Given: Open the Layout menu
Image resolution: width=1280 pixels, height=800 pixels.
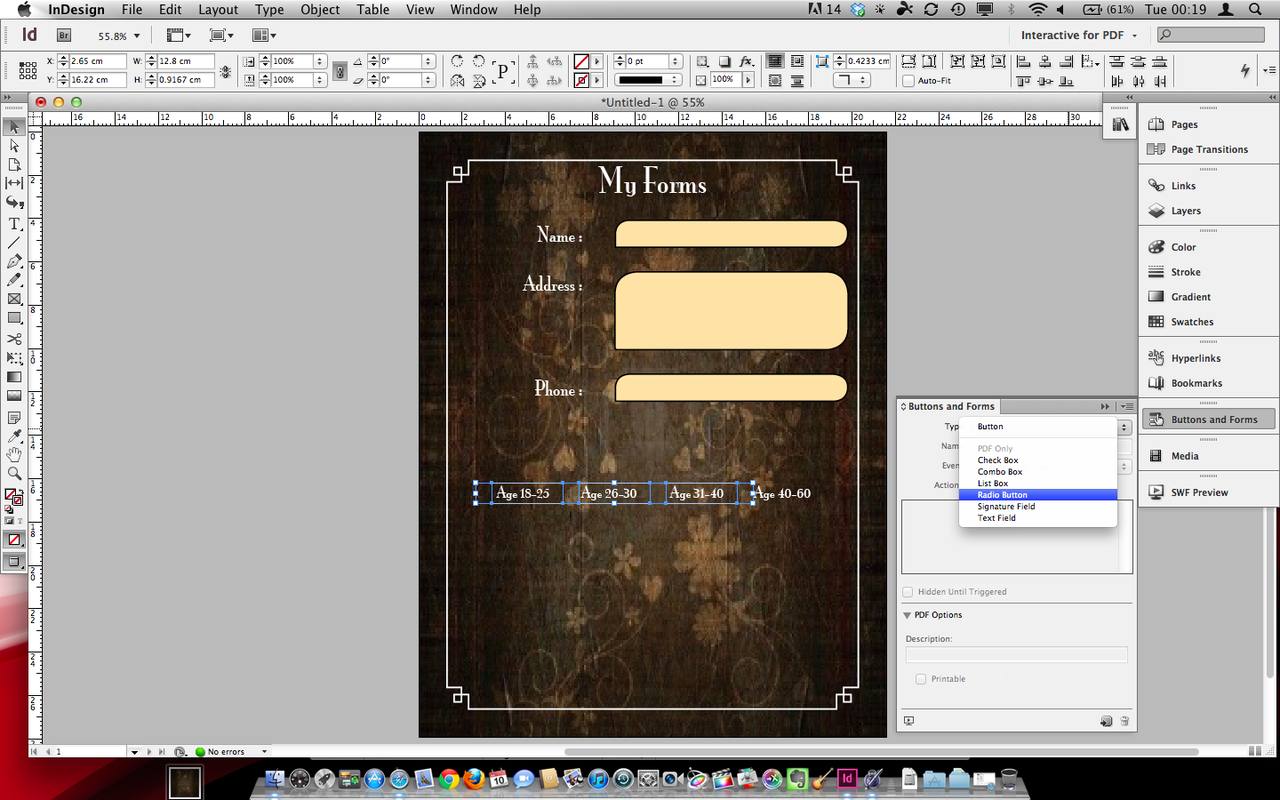Looking at the screenshot, I should 218,10.
